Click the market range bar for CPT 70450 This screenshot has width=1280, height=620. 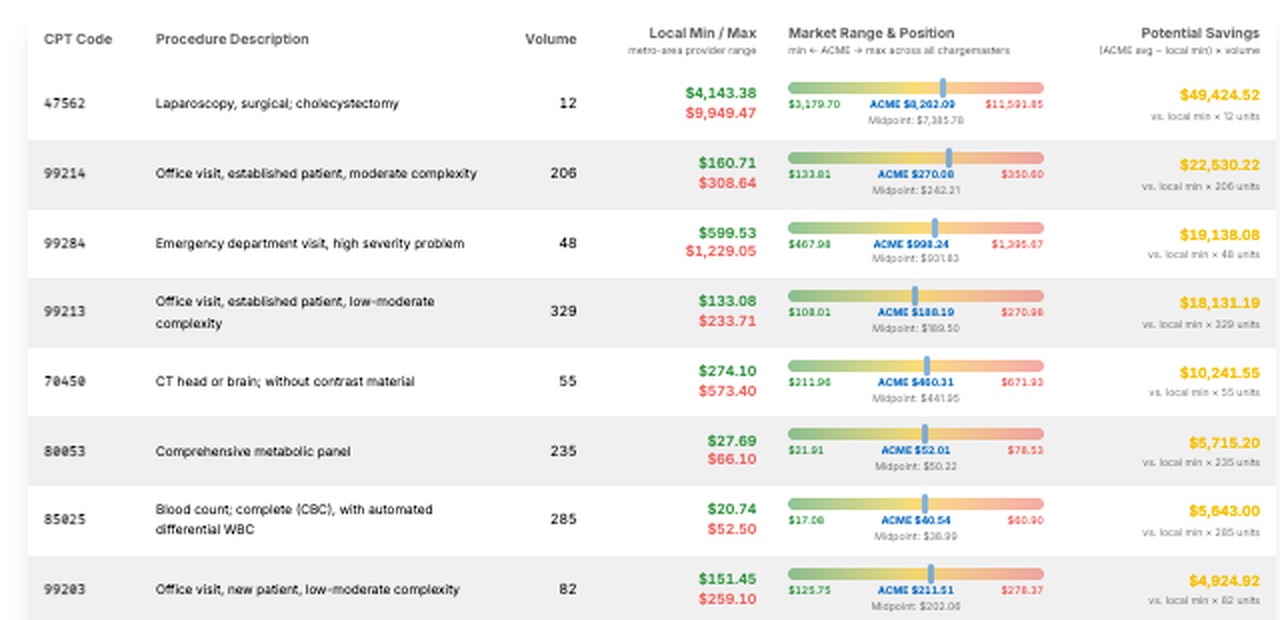(x=916, y=366)
